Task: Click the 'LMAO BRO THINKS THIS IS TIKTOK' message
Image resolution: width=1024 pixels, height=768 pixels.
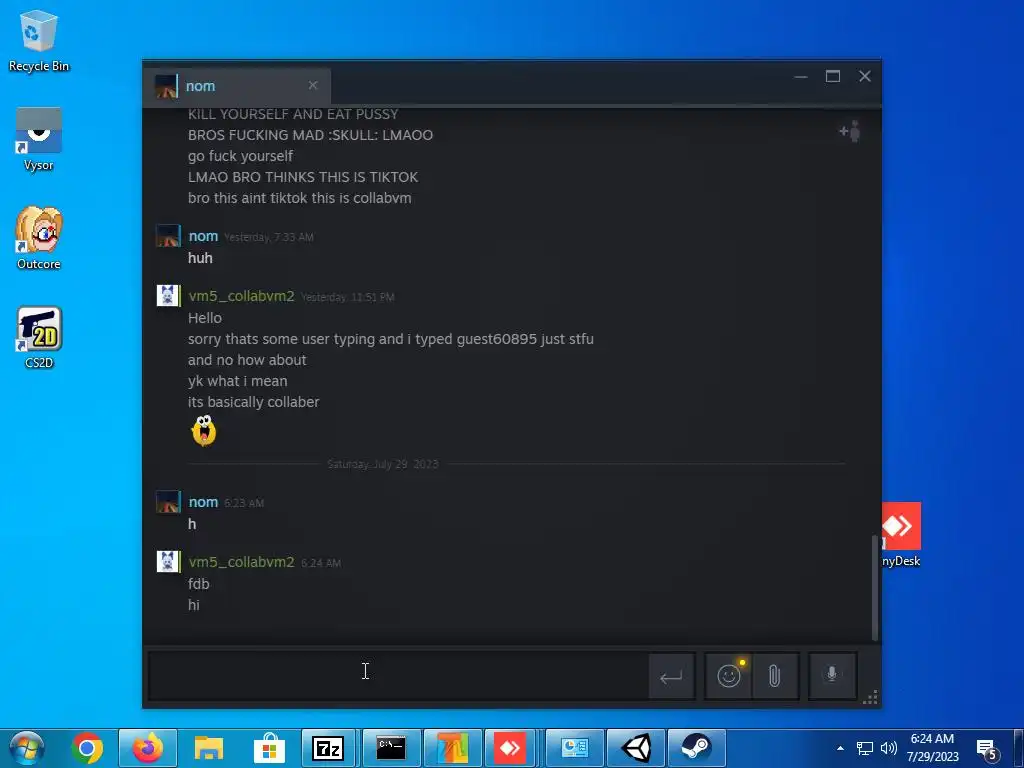Action: point(302,177)
